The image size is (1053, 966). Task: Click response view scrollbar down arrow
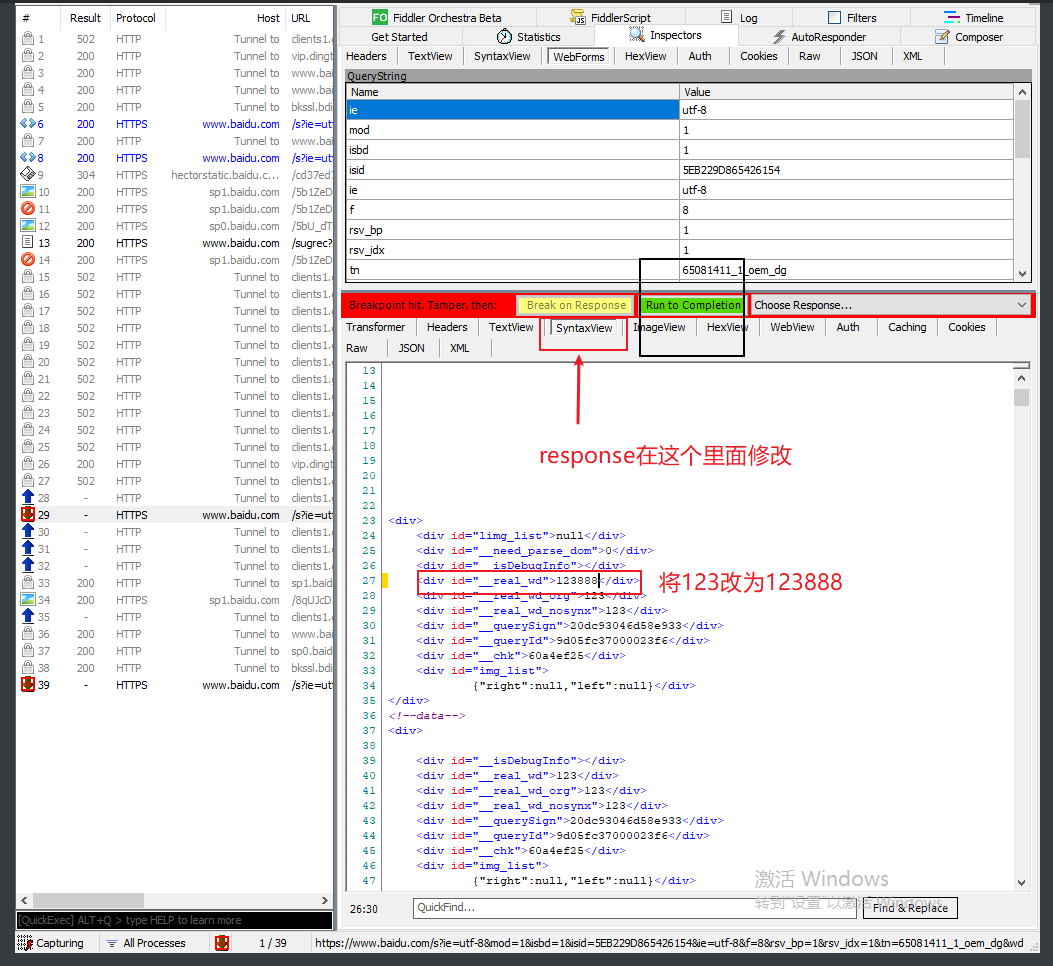tap(1021, 883)
